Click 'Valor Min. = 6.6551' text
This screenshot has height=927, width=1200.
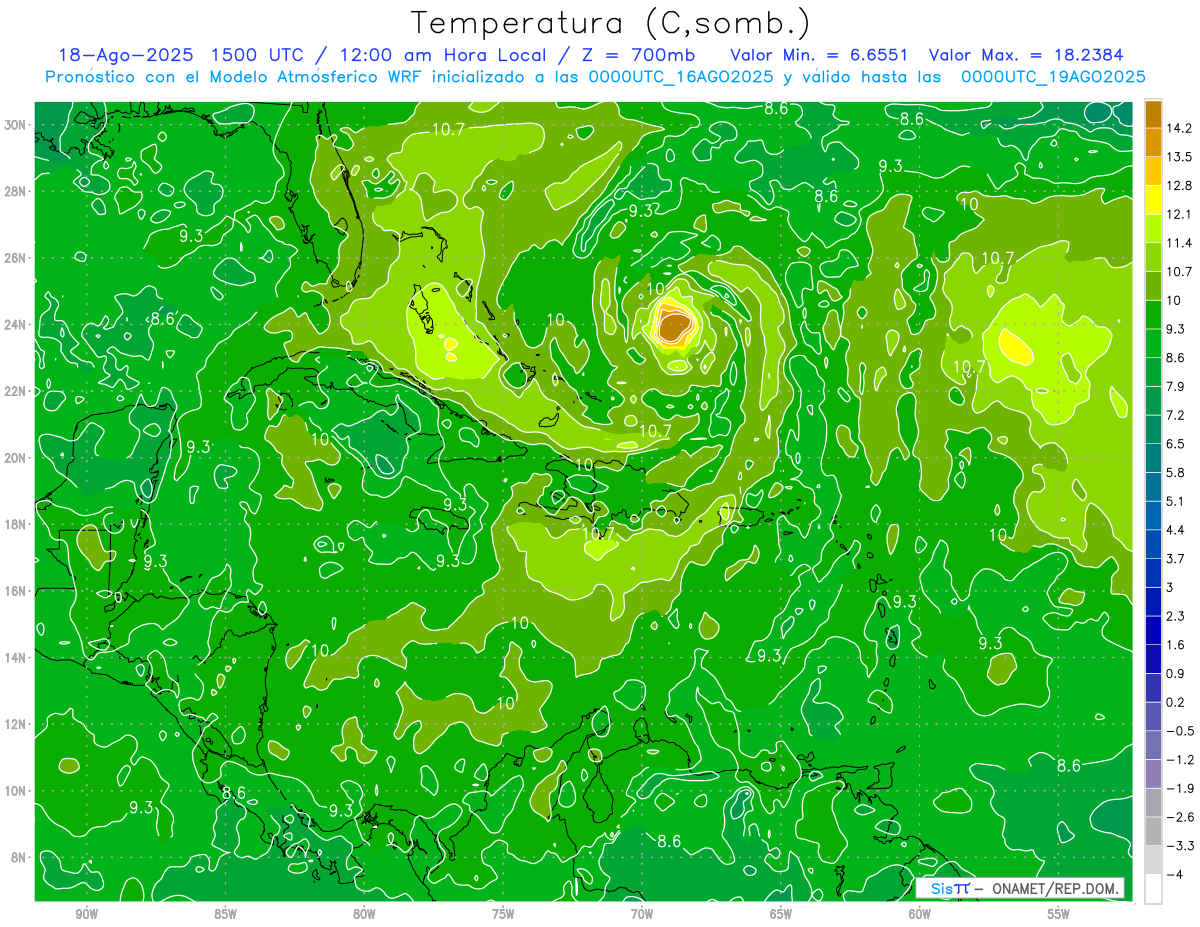[x=819, y=54]
